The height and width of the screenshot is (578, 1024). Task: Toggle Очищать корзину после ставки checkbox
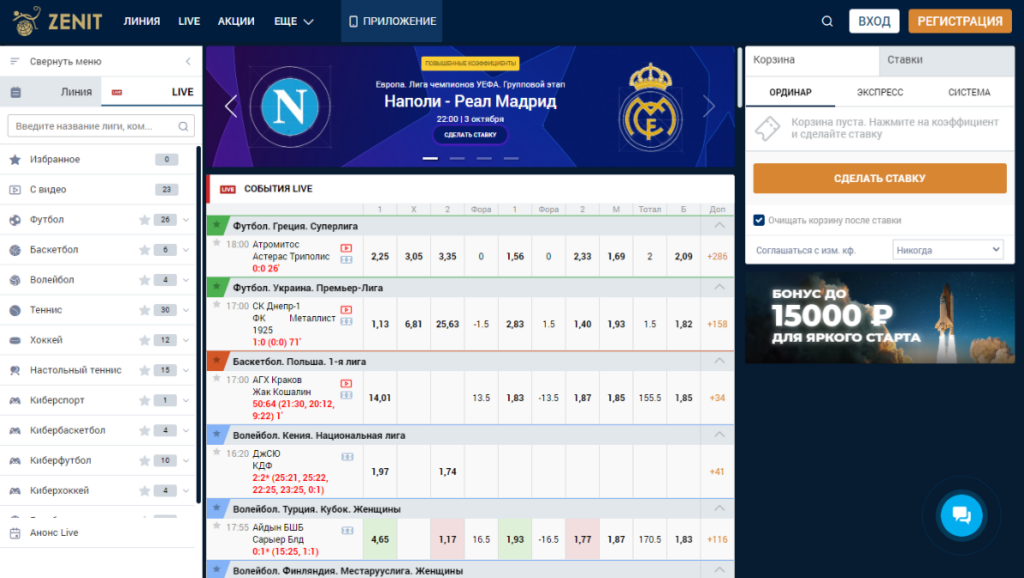point(759,220)
